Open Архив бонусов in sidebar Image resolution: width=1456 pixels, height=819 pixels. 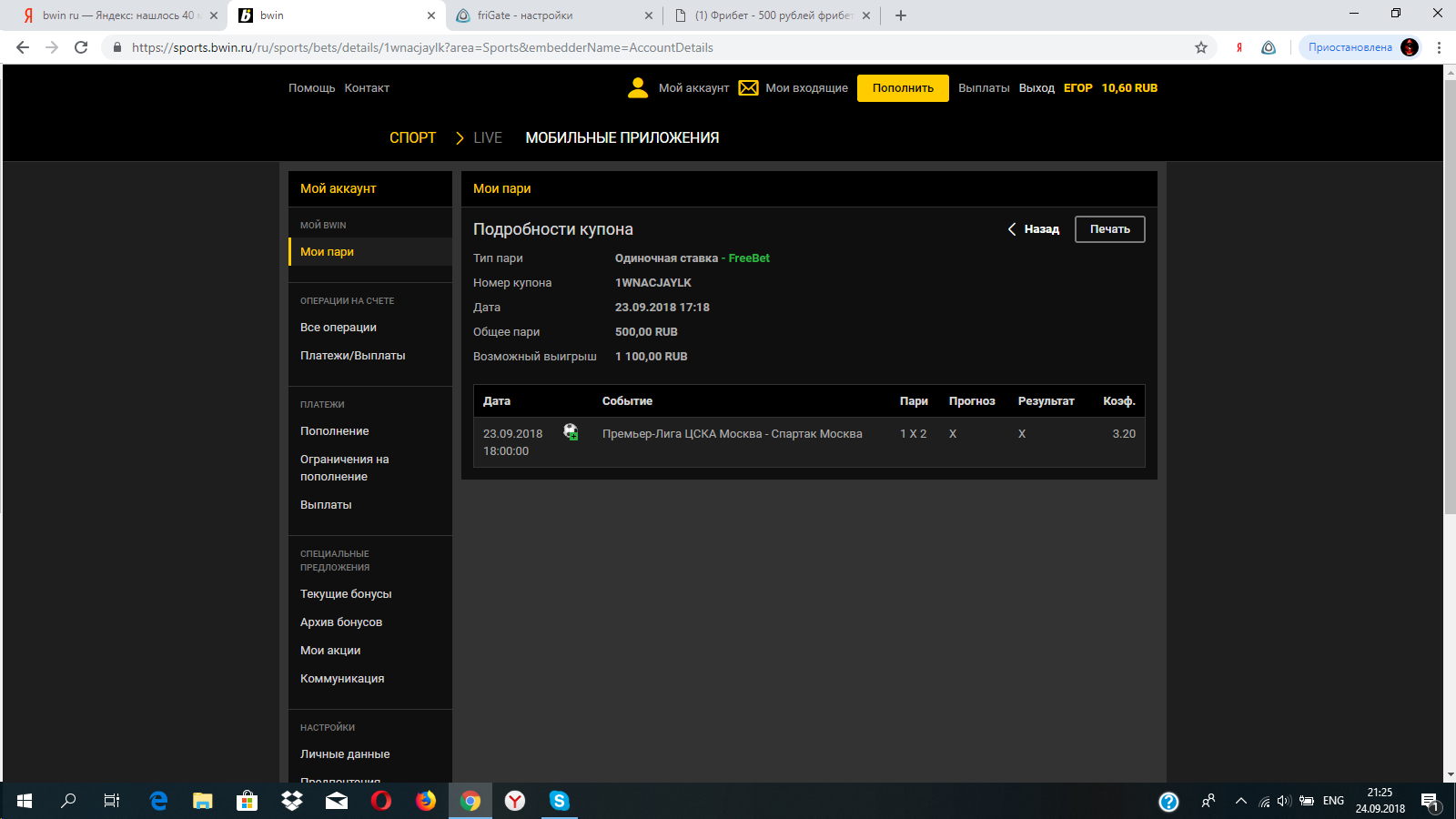341,622
